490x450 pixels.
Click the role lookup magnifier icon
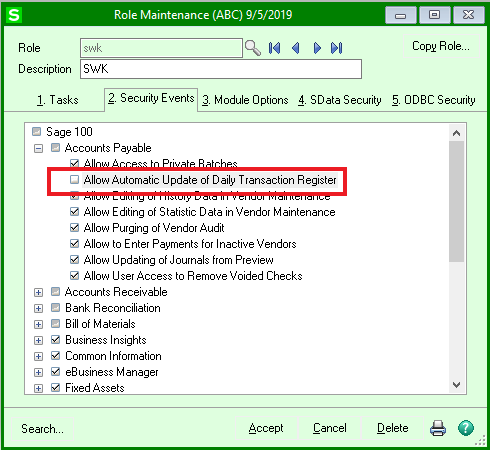(253, 48)
